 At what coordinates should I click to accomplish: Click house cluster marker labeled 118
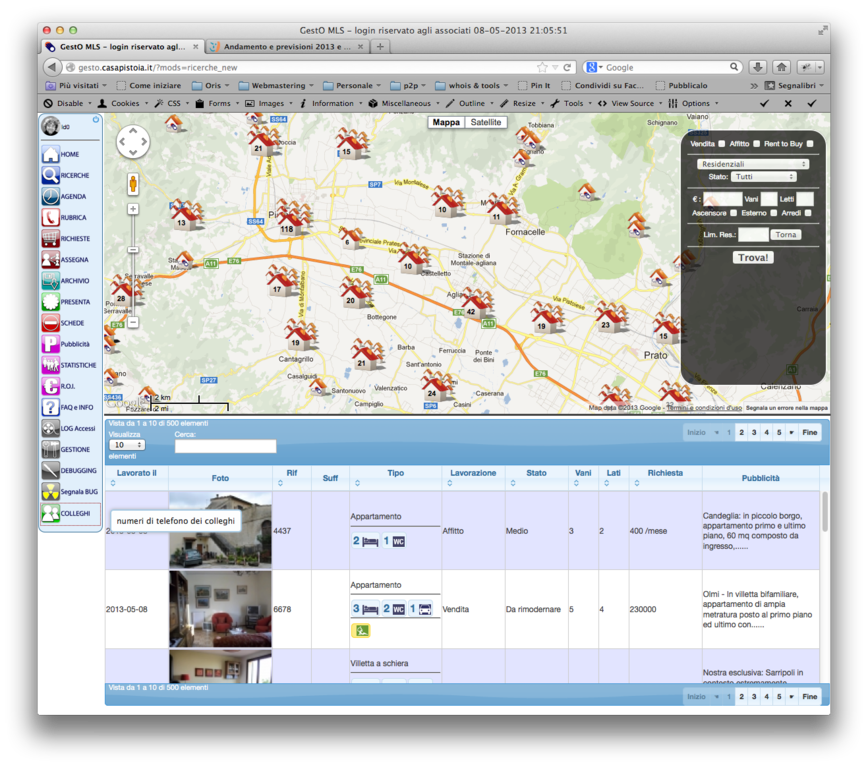coord(291,219)
